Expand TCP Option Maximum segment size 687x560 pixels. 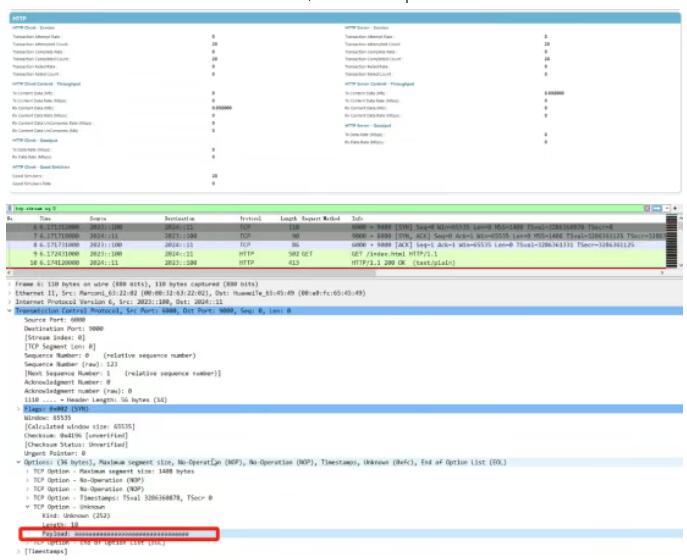click(x=25, y=471)
